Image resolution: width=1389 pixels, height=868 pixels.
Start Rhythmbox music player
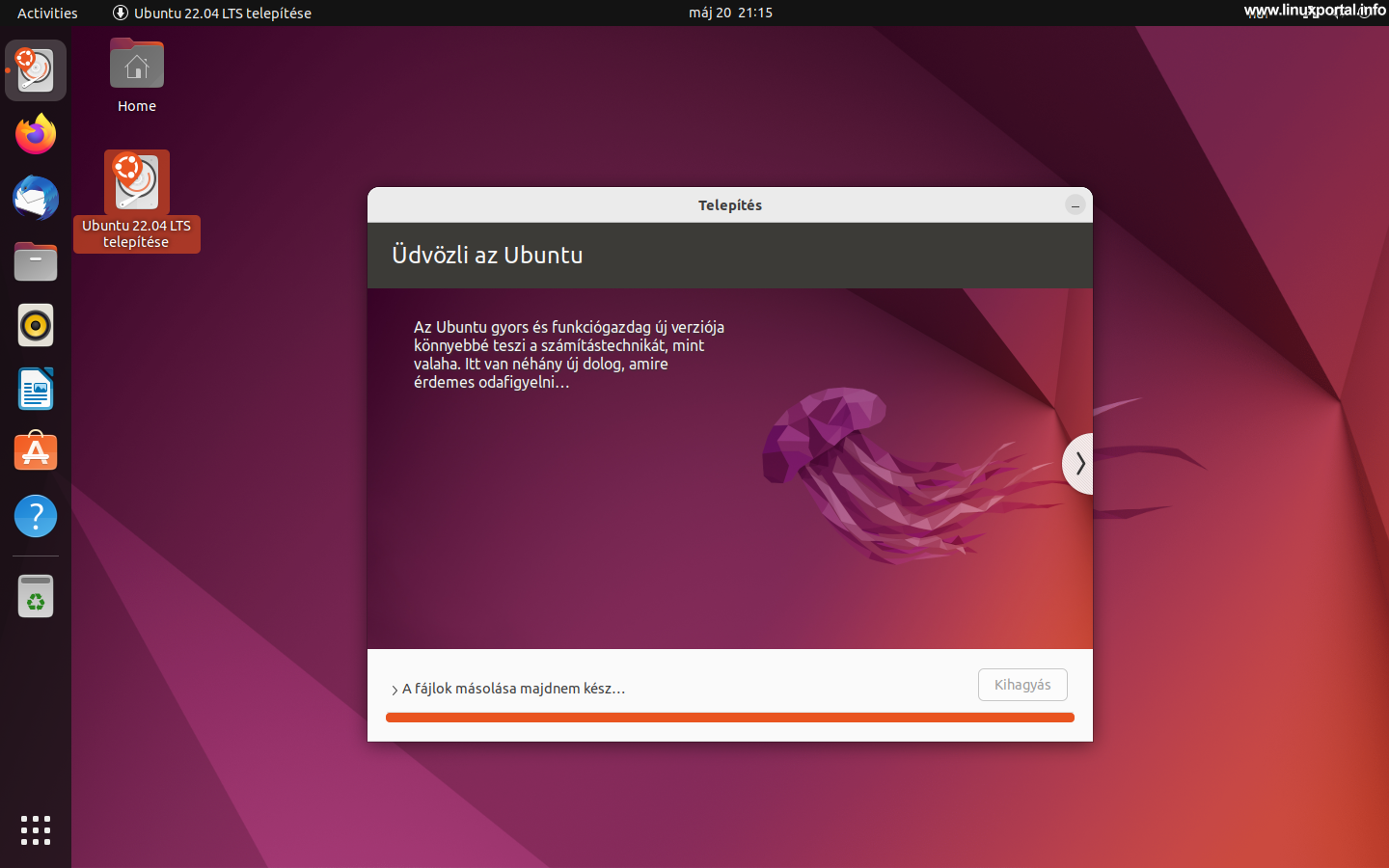tap(35, 325)
